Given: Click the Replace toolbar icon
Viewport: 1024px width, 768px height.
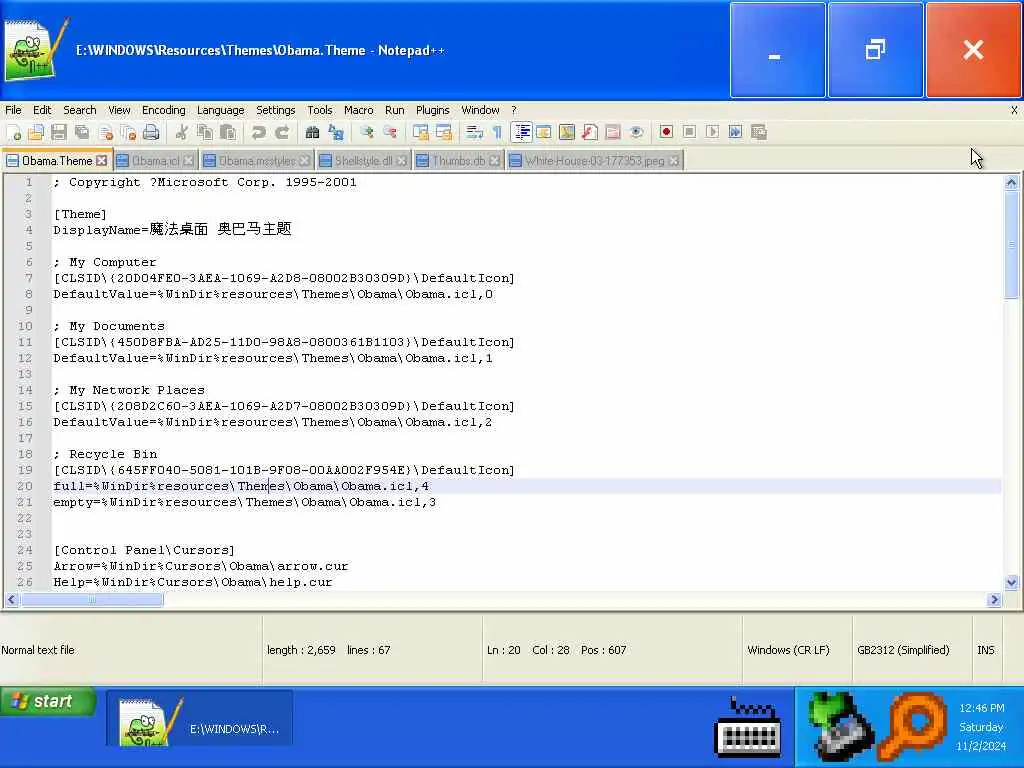Looking at the screenshot, I should point(336,133).
